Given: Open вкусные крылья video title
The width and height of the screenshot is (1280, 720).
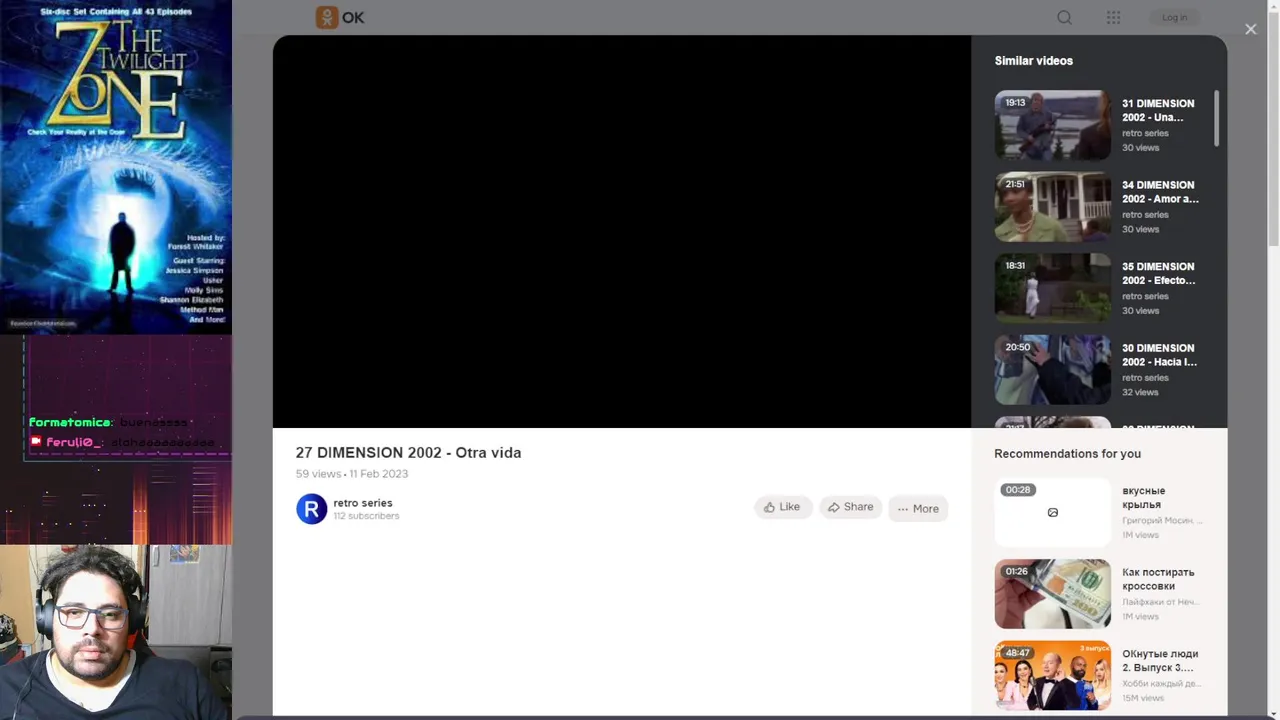Looking at the screenshot, I should [1143, 498].
